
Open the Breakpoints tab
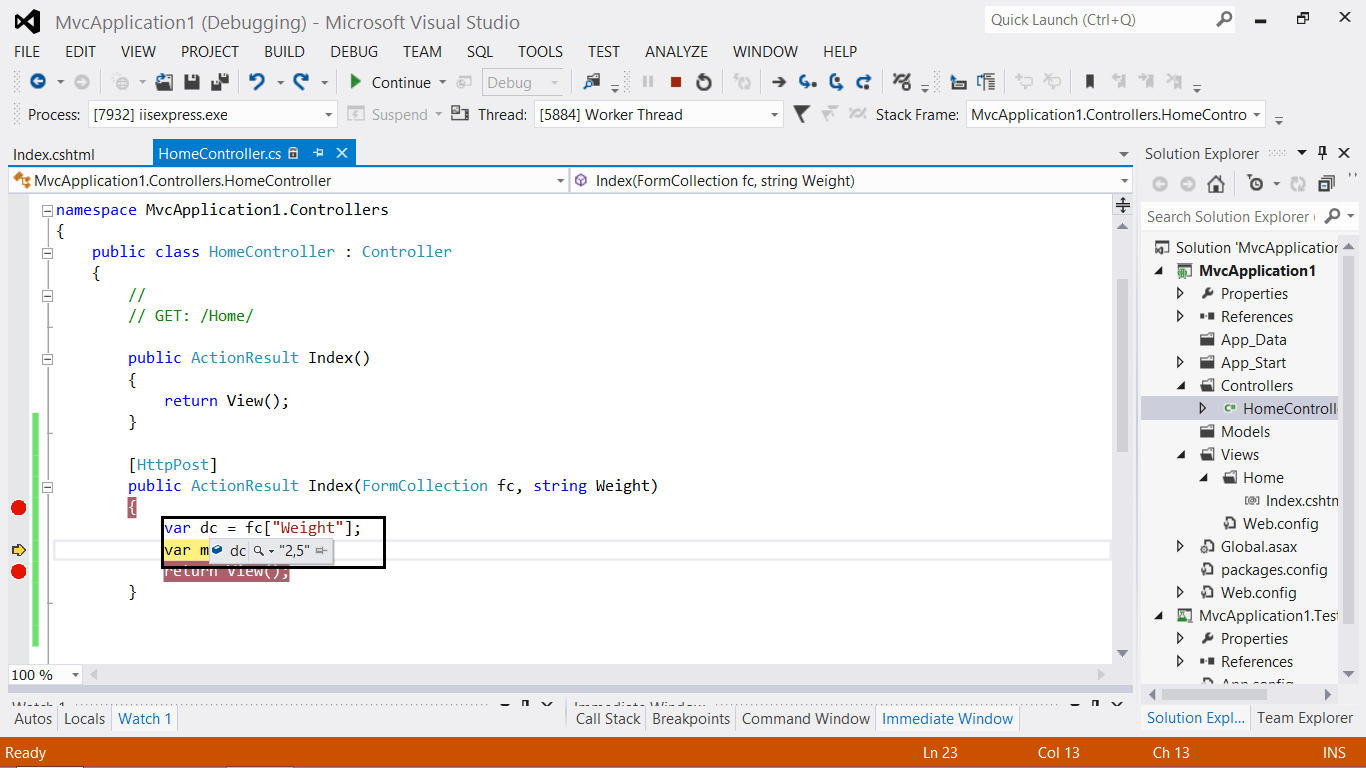(691, 718)
